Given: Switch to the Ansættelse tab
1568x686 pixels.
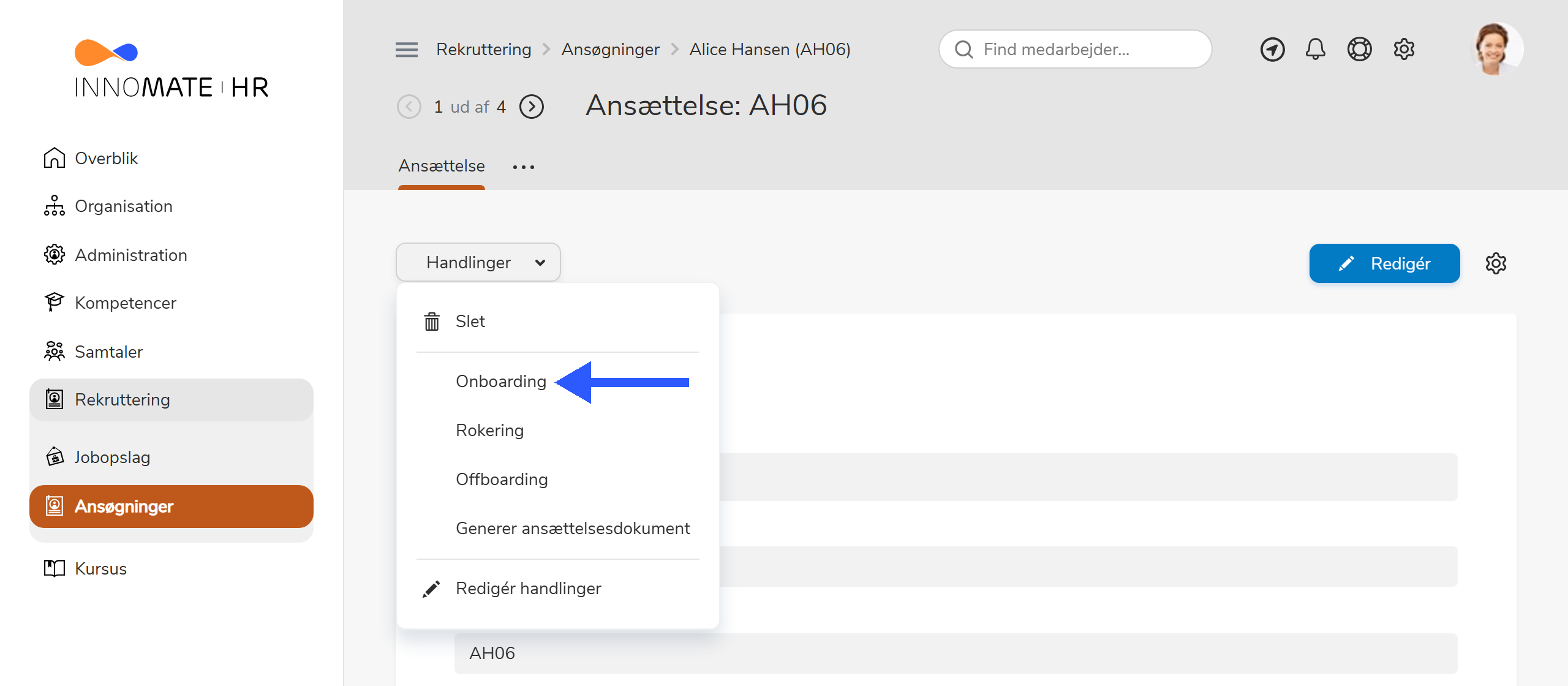Looking at the screenshot, I should point(441,166).
